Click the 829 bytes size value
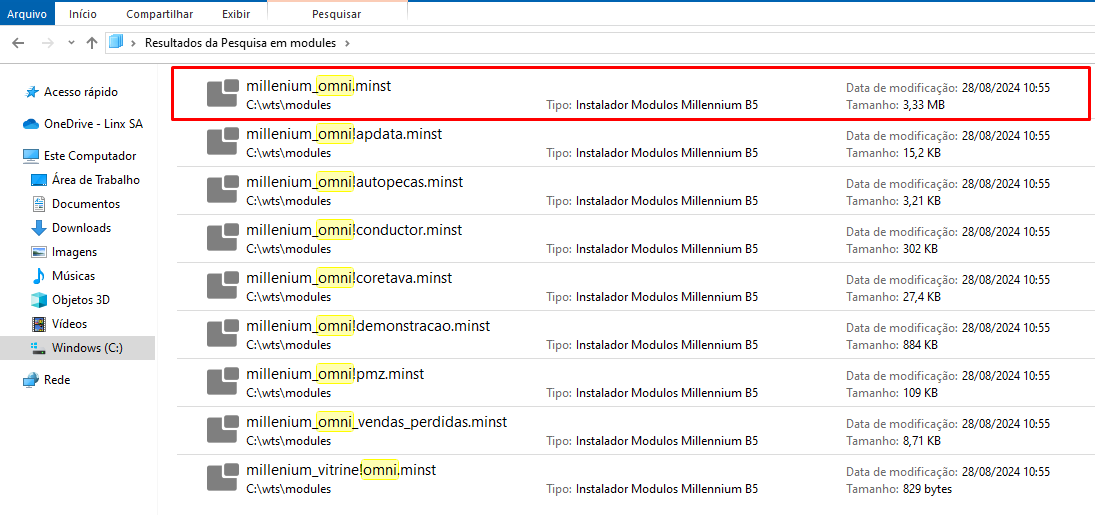 pyautogui.click(x=927, y=489)
